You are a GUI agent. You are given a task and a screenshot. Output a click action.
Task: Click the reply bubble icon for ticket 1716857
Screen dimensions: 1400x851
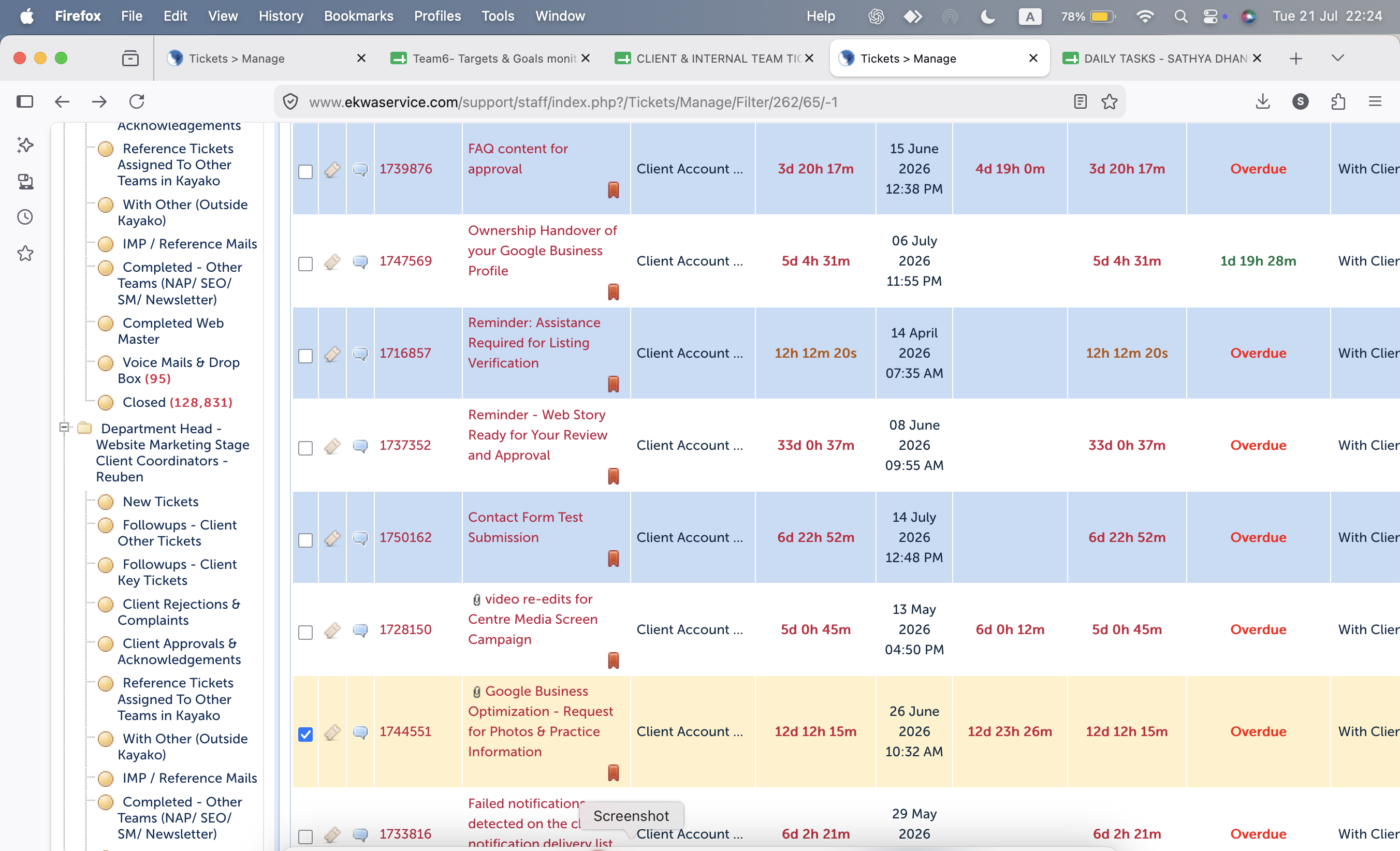[360, 354]
